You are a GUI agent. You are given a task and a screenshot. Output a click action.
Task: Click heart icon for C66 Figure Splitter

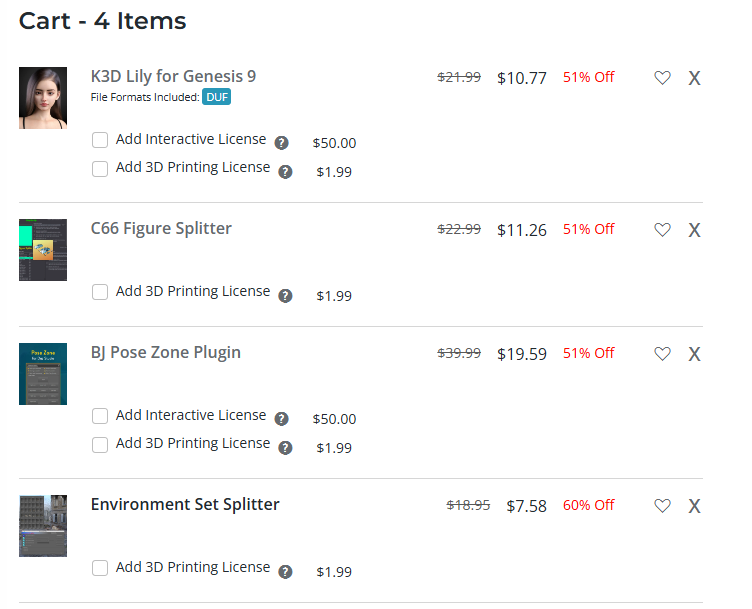pyautogui.click(x=662, y=230)
